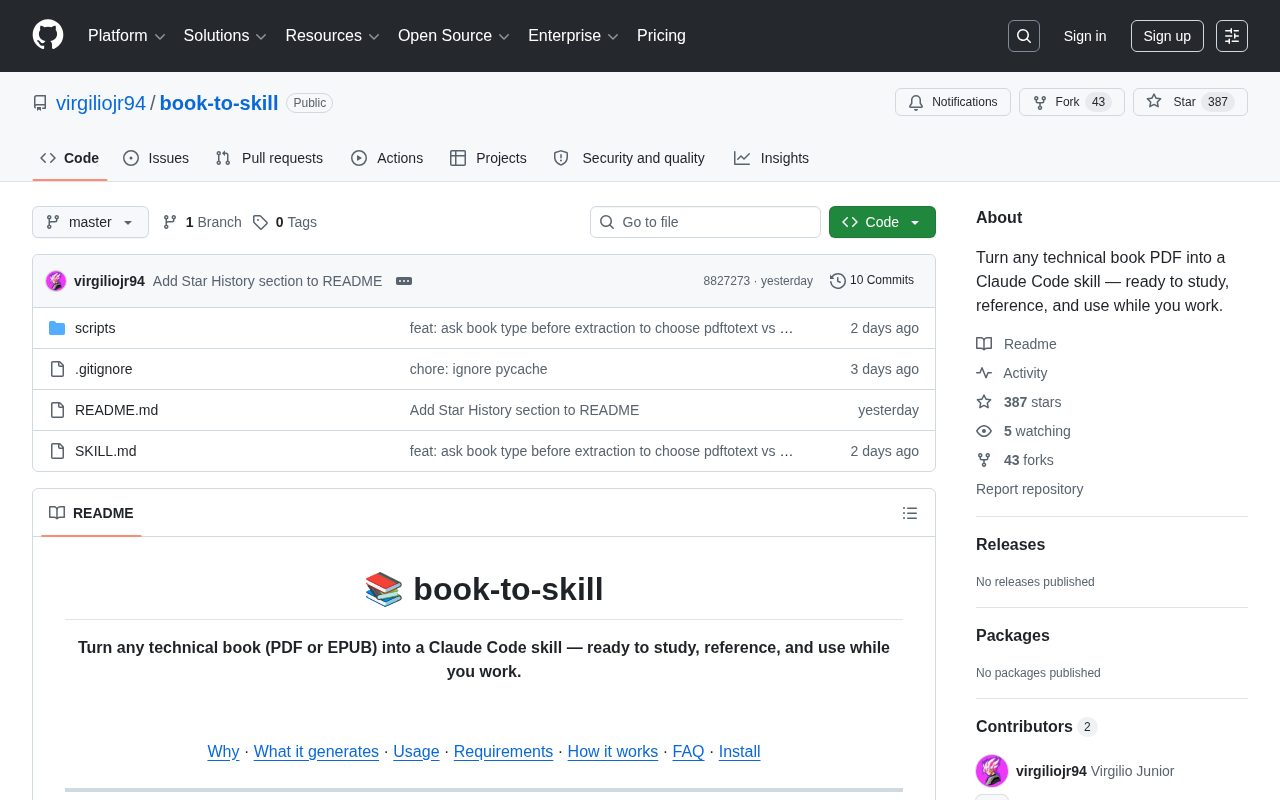The height and width of the screenshot is (800, 1280).
Task: Click the file icon beside .gitignore
Action: (x=57, y=369)
